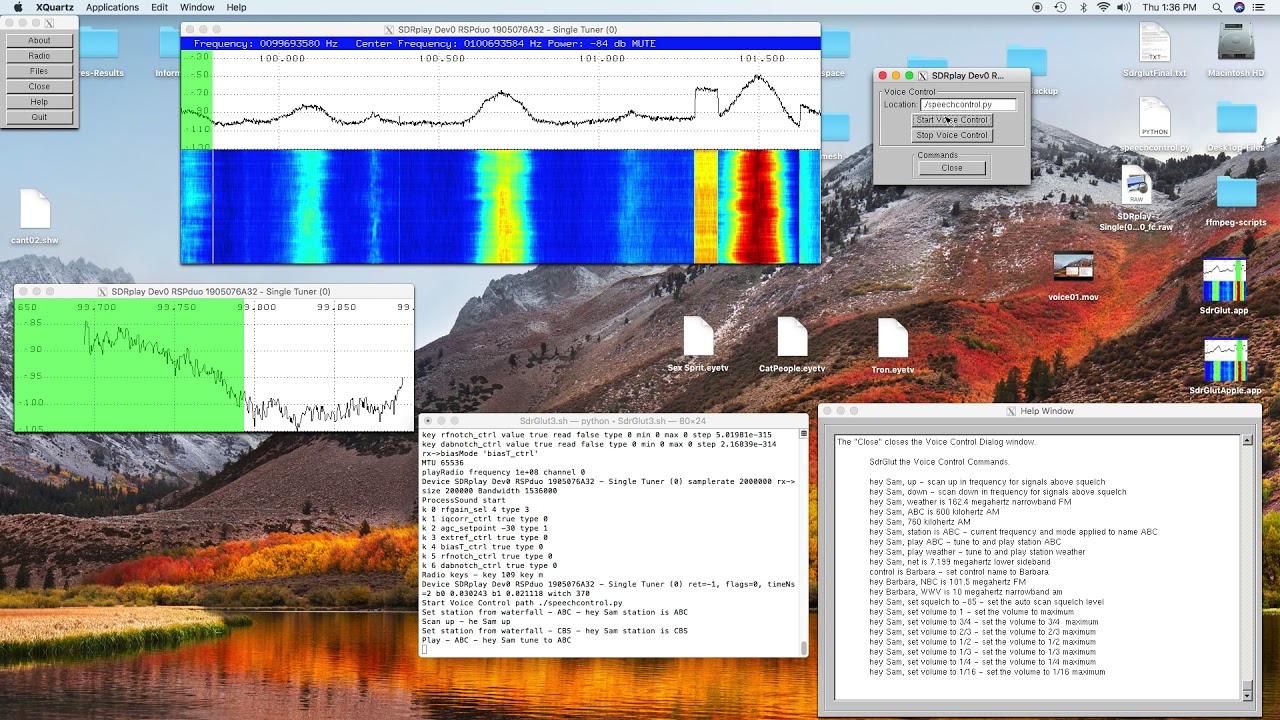Click help line 'hey Barbara, NBC is 101.5 megahertz FM'
1280x720 pixels.
tap(947, 581)
